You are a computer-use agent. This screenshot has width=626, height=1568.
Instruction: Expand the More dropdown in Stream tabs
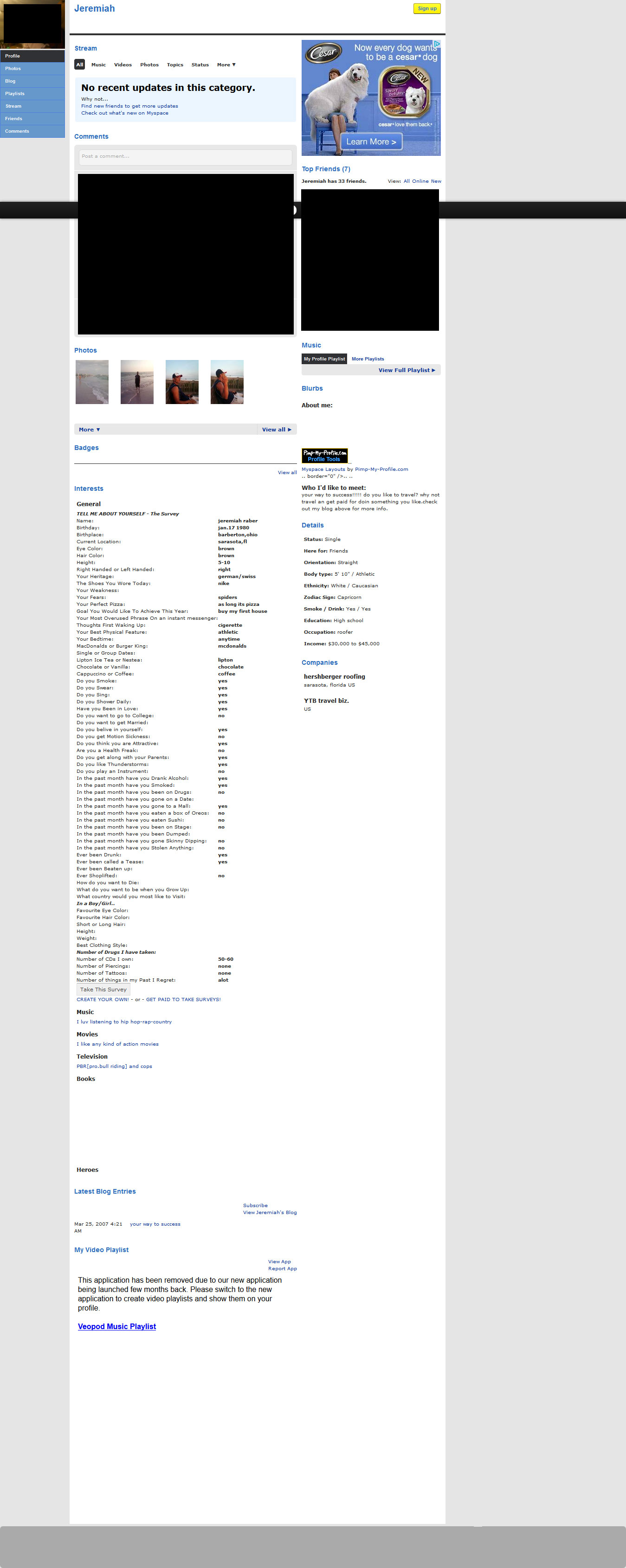tap(226, 64)
